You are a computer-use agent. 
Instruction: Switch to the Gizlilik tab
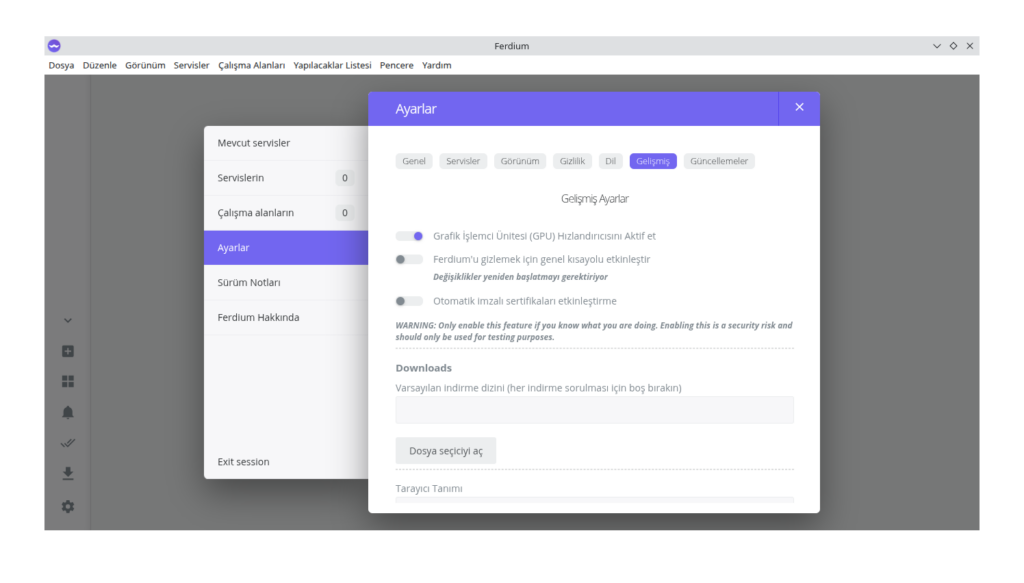click(x=572, y=161)
